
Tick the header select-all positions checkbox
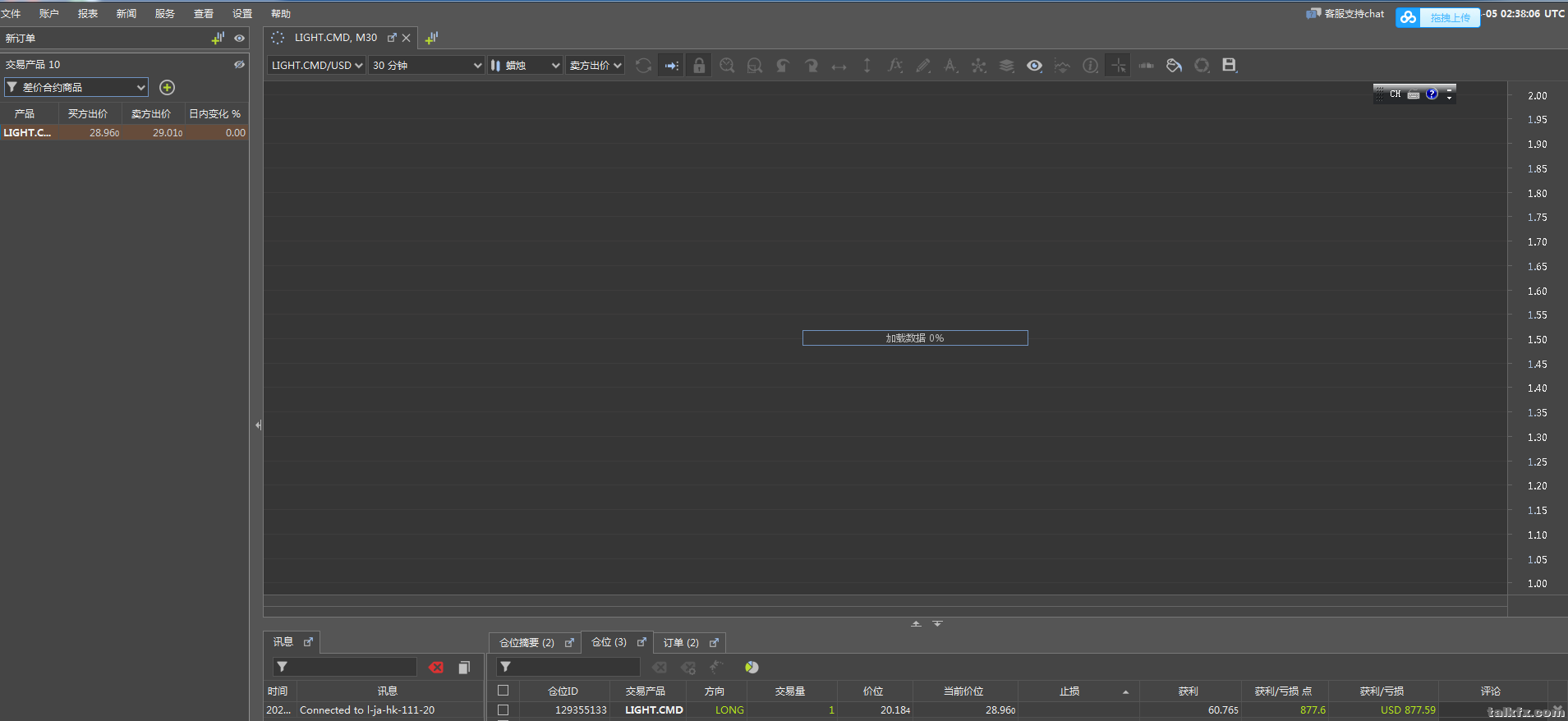504,691
